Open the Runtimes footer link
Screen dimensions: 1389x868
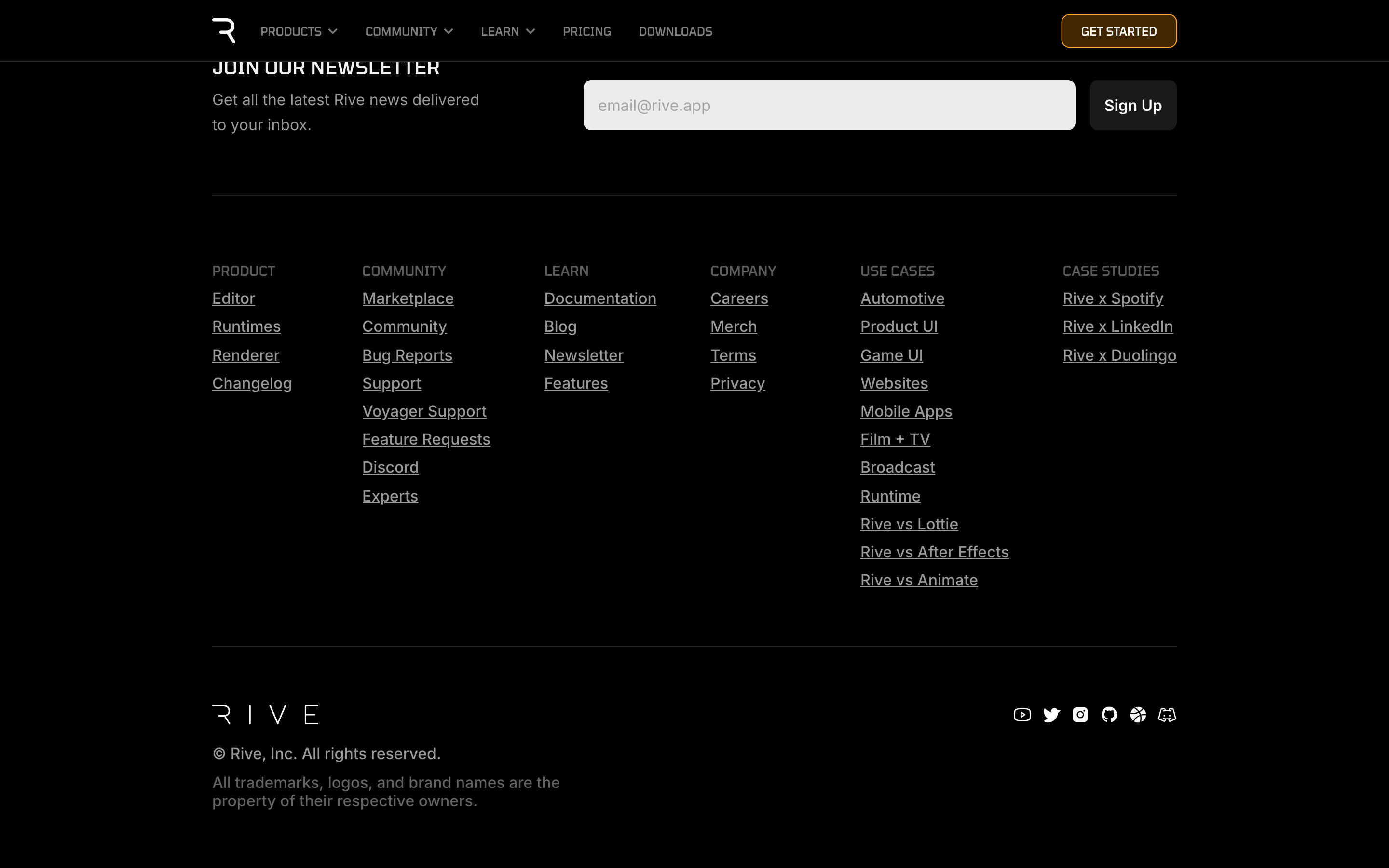coord(246,326)
